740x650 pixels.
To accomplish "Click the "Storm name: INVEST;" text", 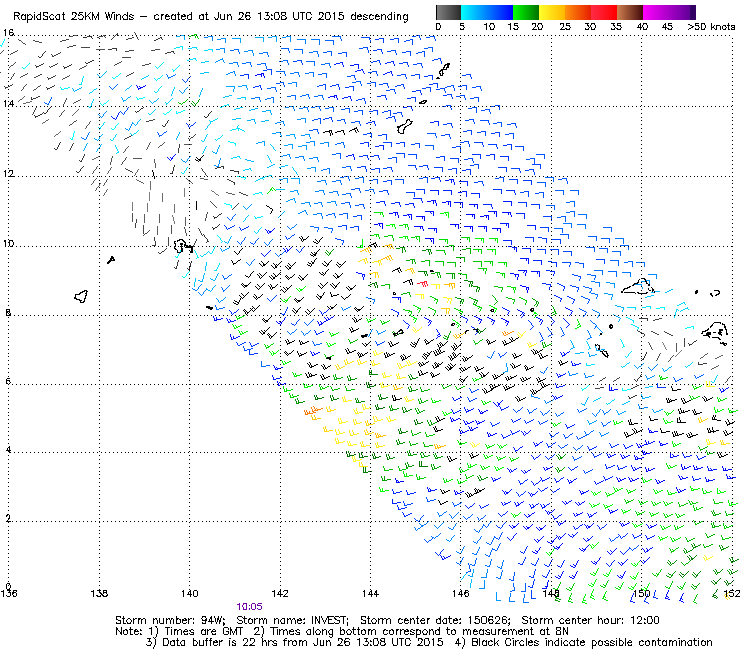I will [292, 620].
